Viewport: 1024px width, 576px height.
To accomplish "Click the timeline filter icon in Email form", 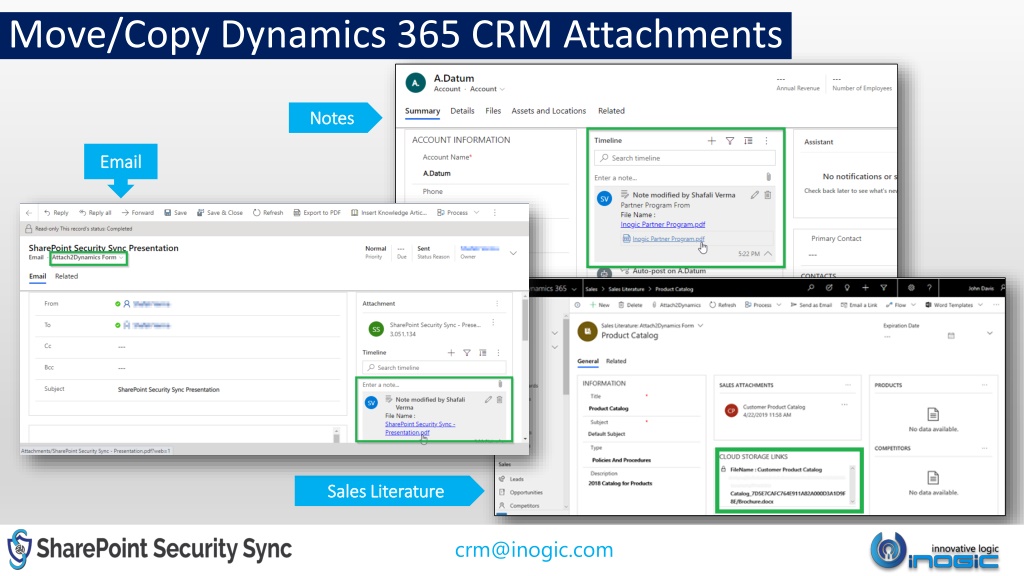I will (467, 353).
